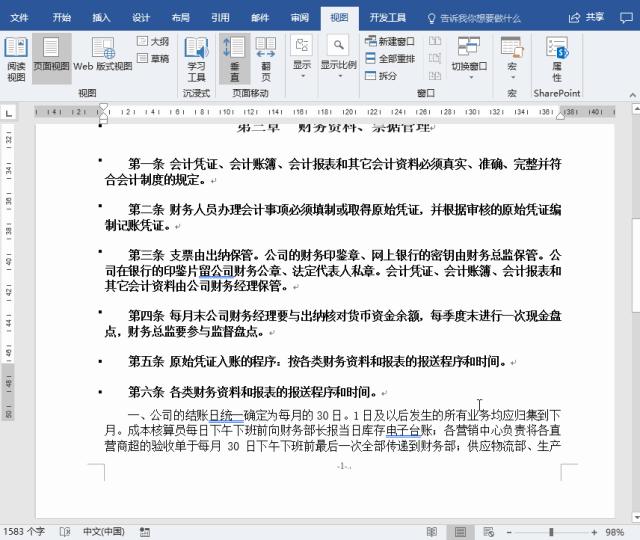Click zoom out minus button
640x540 pixels.
coord(509,532)
